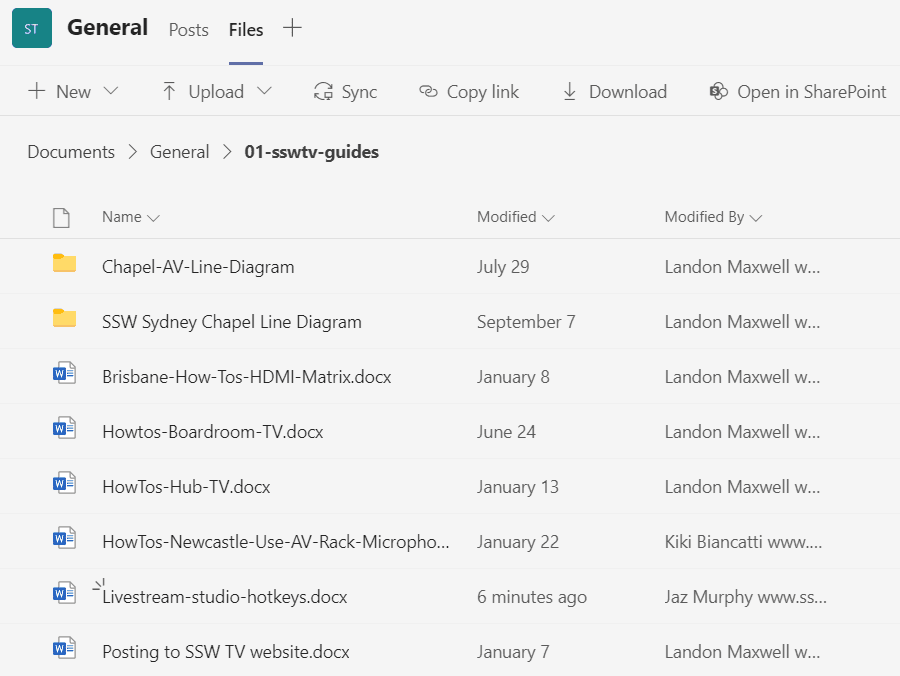Open in SharePoint via toolbar icon
The image size is (900, 676).
[x=718, y=92]
